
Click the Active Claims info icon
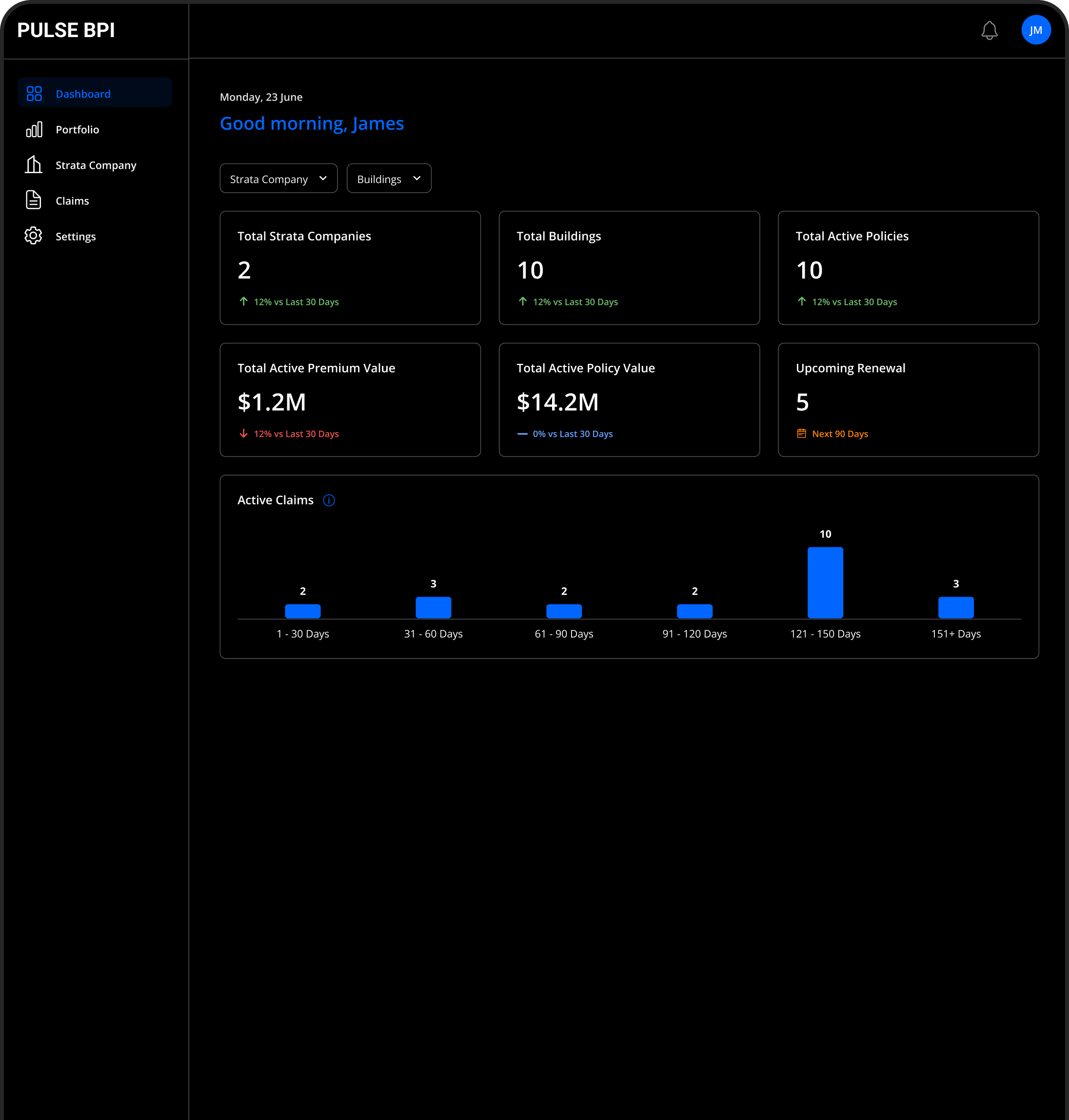(x=329, y=500)
